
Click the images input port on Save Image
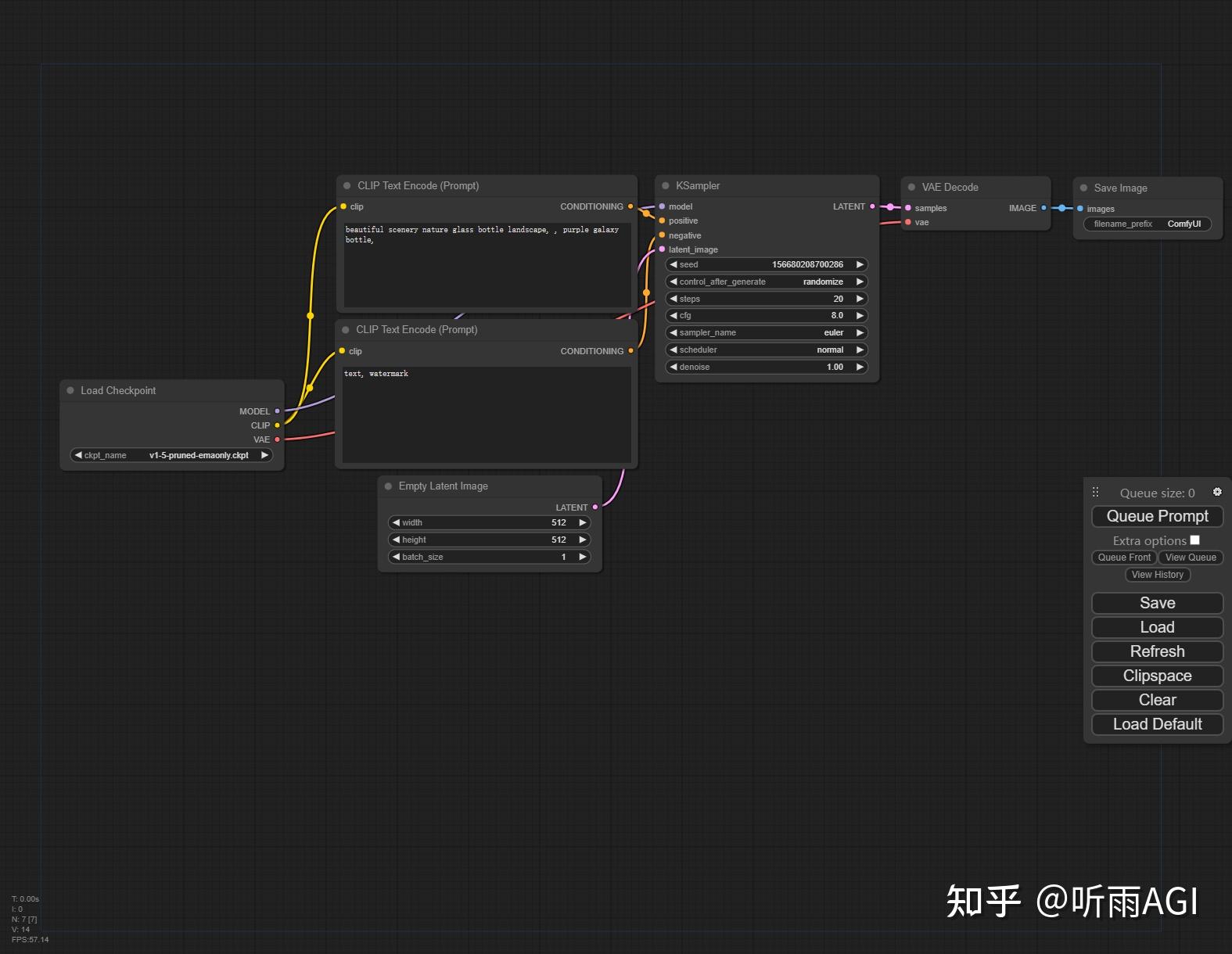[x=1079, y=209]
